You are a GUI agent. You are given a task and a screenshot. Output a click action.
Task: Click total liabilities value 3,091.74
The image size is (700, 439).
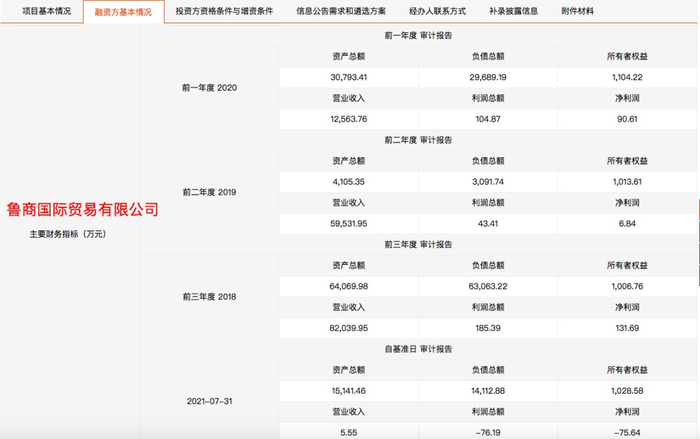pyautogui.click(x=488, y=182)
